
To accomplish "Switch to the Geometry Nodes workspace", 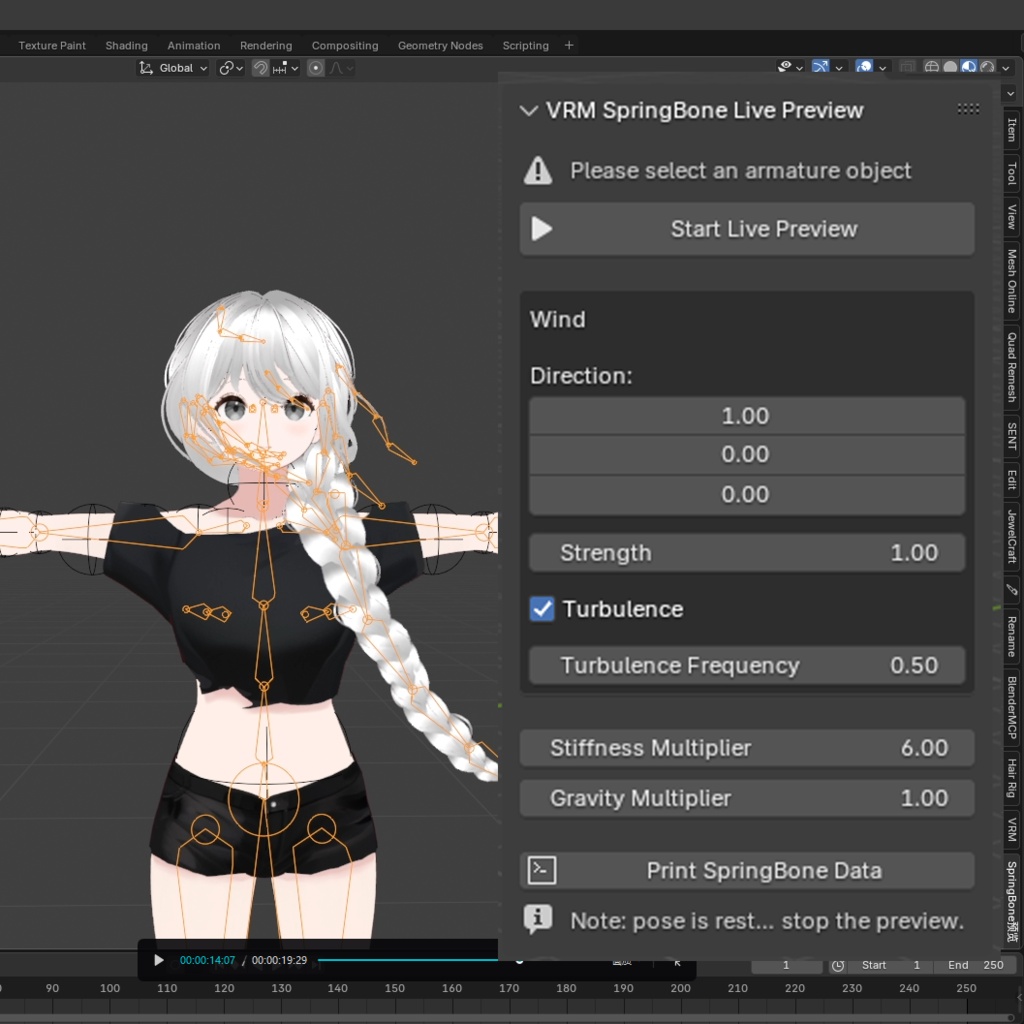I will coord(440,46).
